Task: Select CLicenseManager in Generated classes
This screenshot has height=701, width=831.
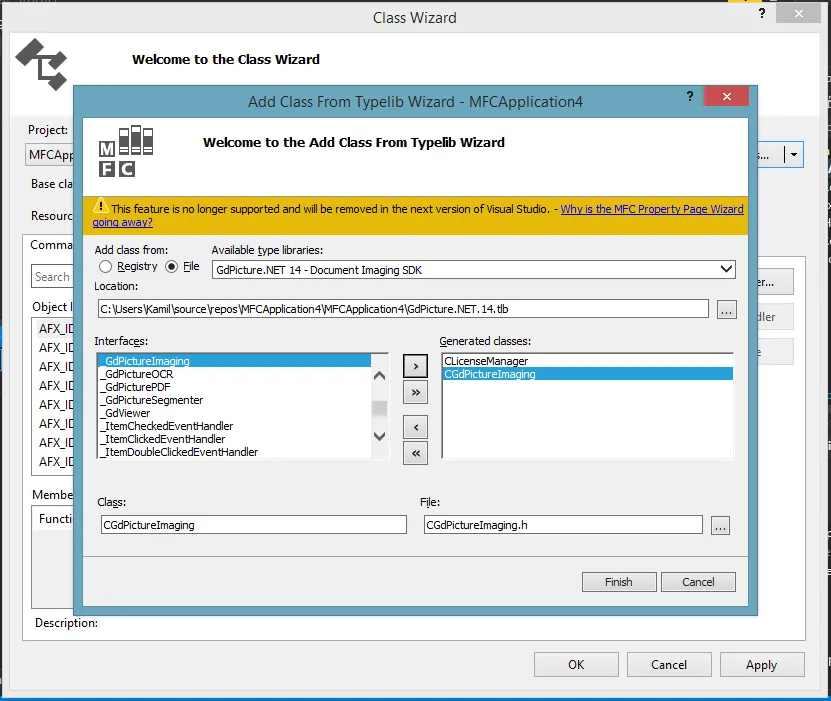Action: [x=588, y=361]
